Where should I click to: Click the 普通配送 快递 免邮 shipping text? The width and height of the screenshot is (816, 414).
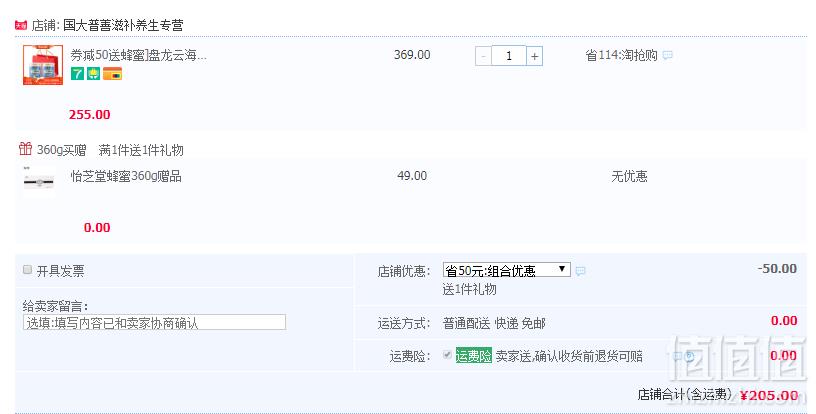(494, 324)
